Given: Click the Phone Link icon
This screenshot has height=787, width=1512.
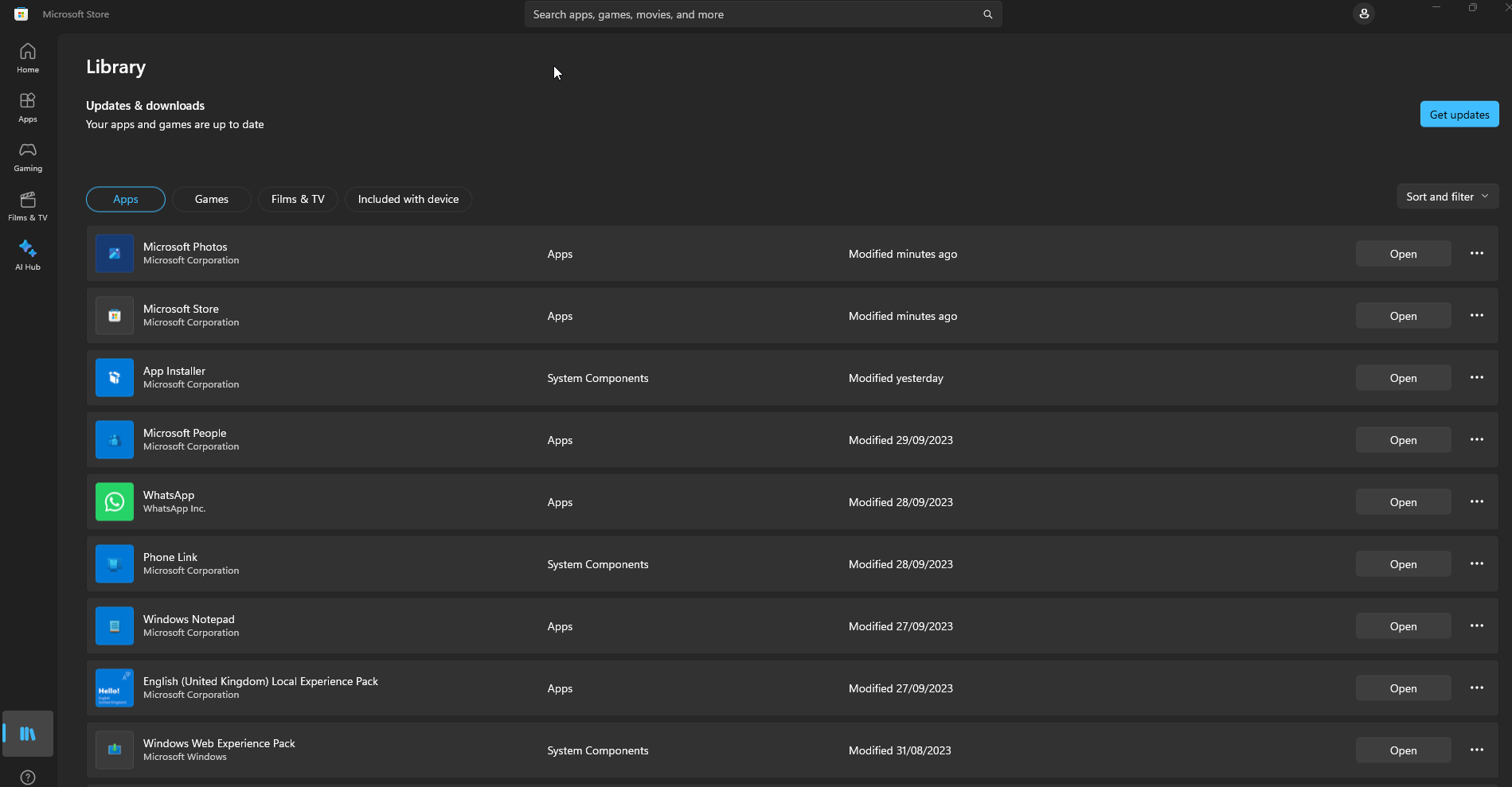Looking at the screenshot, I should 115,564.
